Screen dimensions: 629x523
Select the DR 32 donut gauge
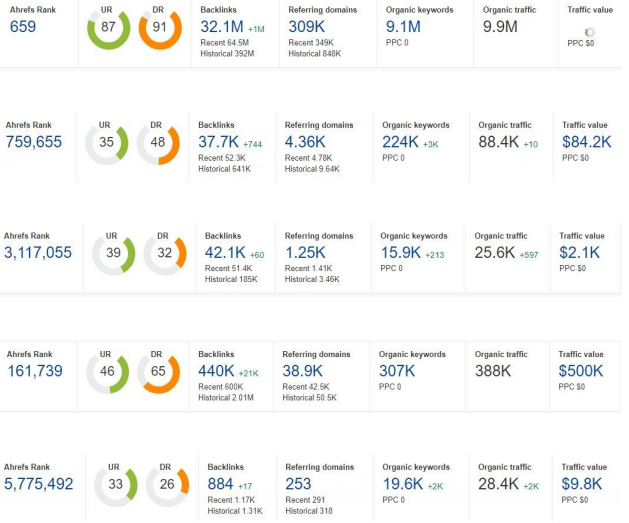tap(165, 254)
